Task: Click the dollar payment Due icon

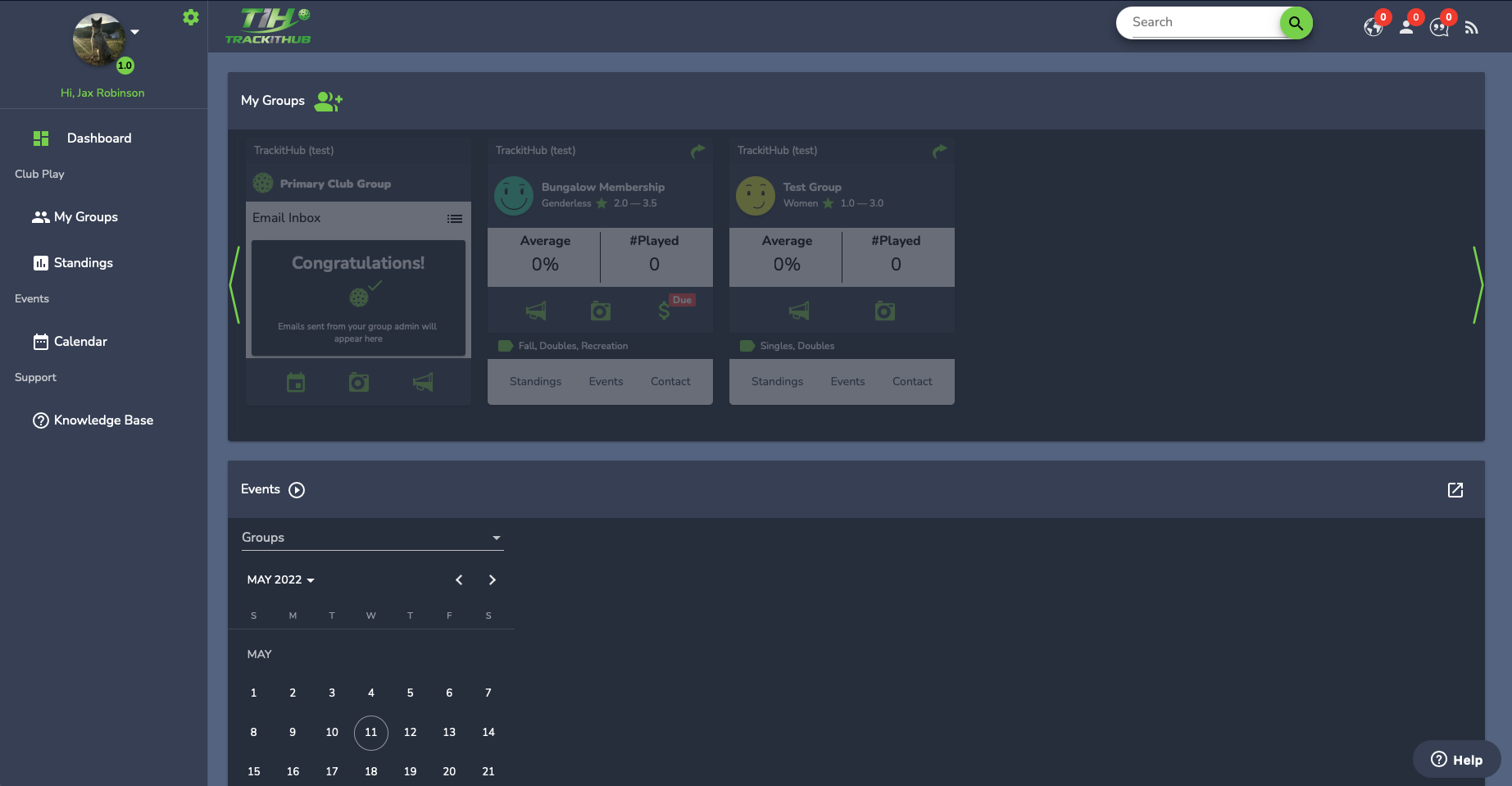Action: coord(665,311)
